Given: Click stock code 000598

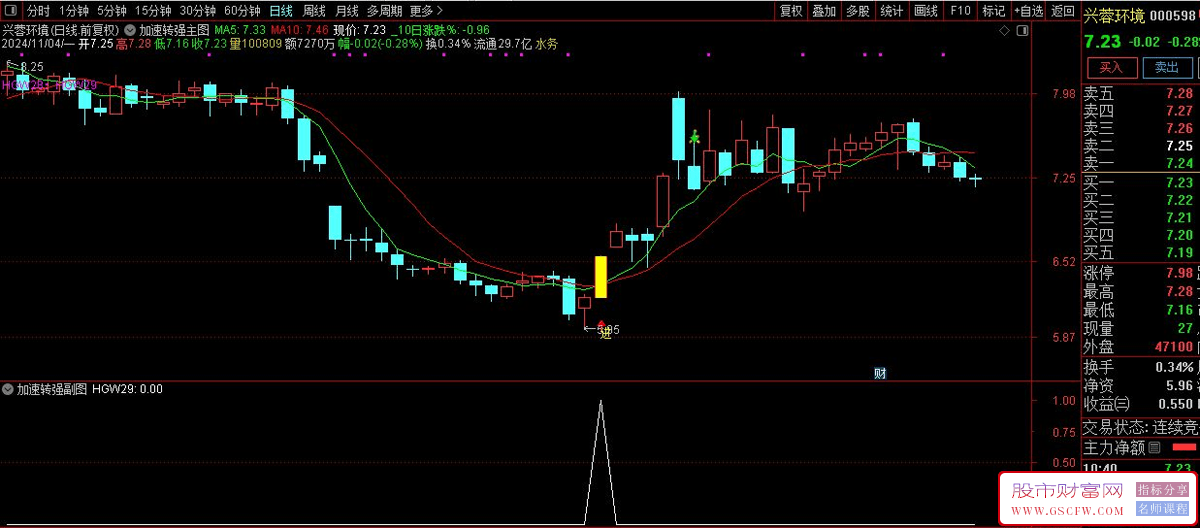Looking at the screenshot, I should 1174,16.
